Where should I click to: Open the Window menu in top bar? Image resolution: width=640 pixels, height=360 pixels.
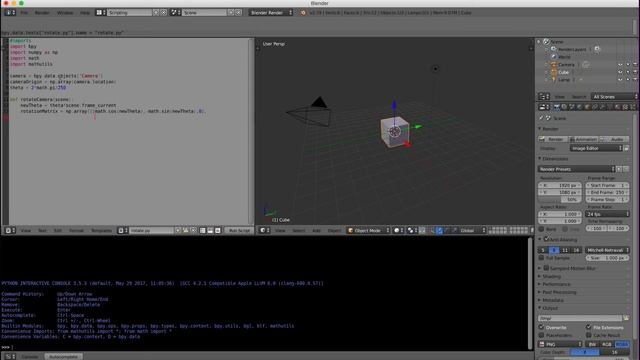(65, 13)
